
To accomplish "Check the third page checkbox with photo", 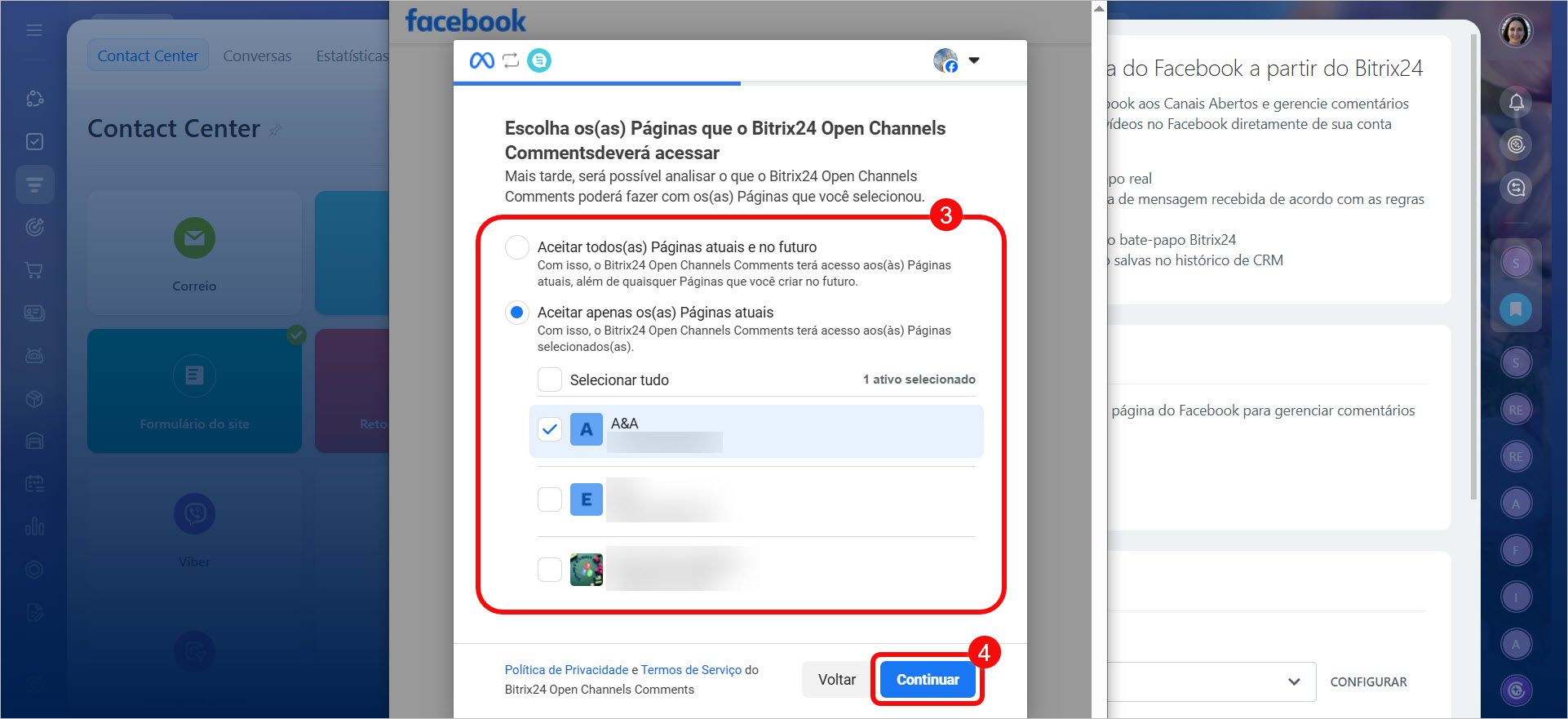I will click(550, 570).
